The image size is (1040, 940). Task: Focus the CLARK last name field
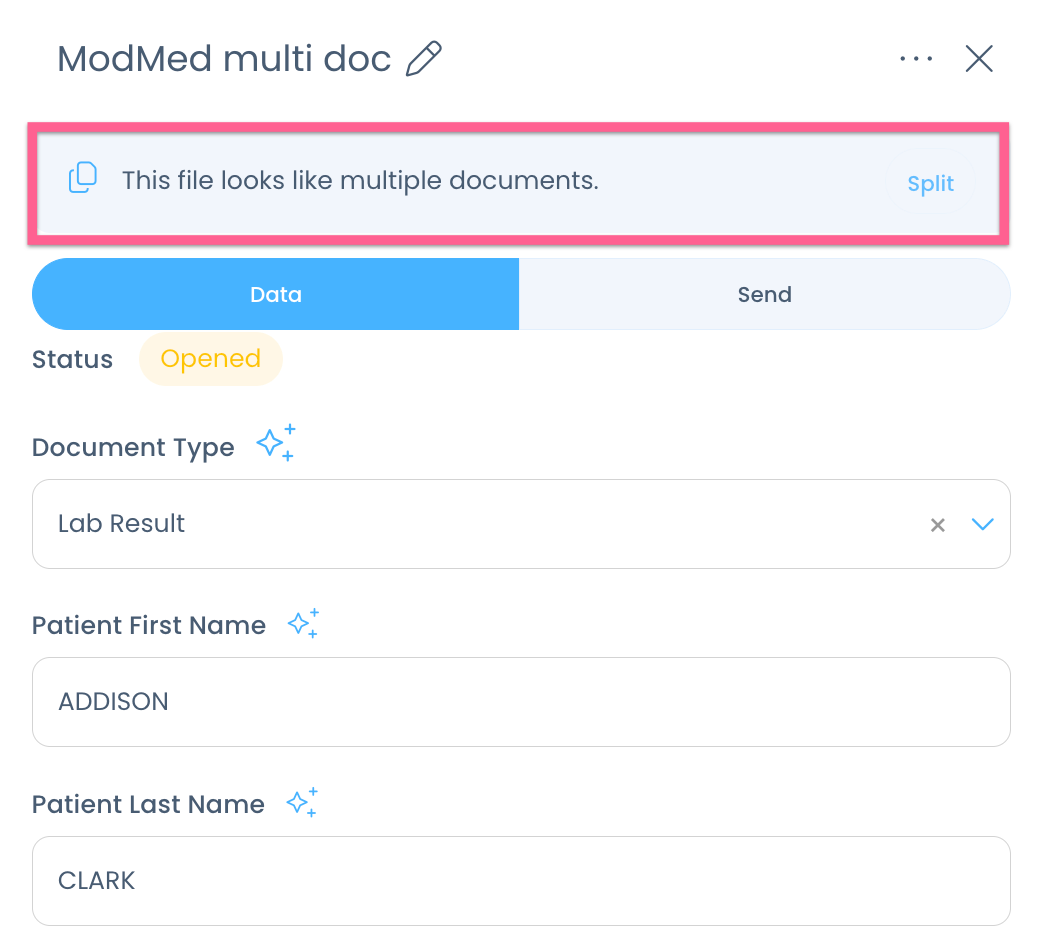click(x=520, y=880)
